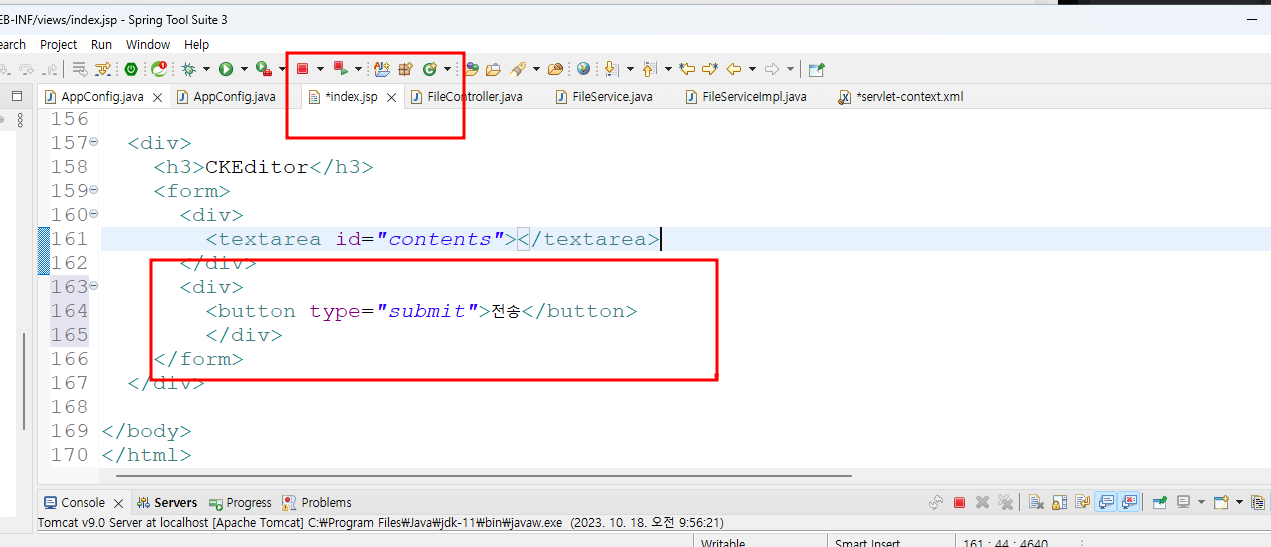
Task: Terminate server with console red square
Action: point(959,502)
